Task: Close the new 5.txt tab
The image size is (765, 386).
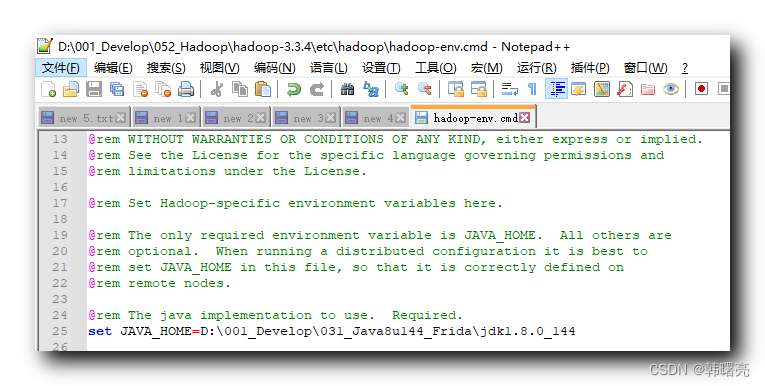Action: 121,118
